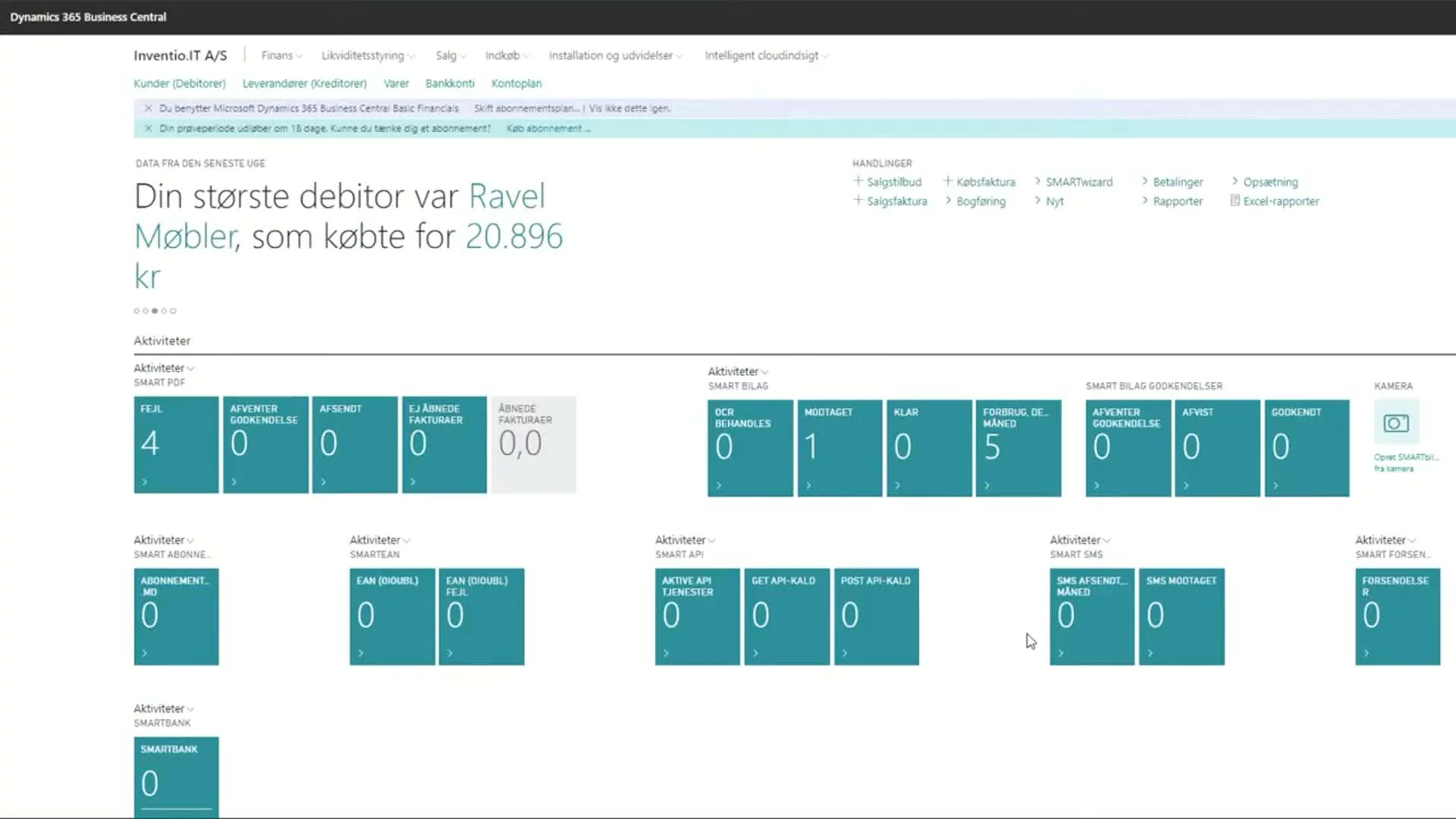Click the arrow icon beside SMARTwizard
The height and width of the screenshot is (819, 1456).
(x=1037, y=181)
